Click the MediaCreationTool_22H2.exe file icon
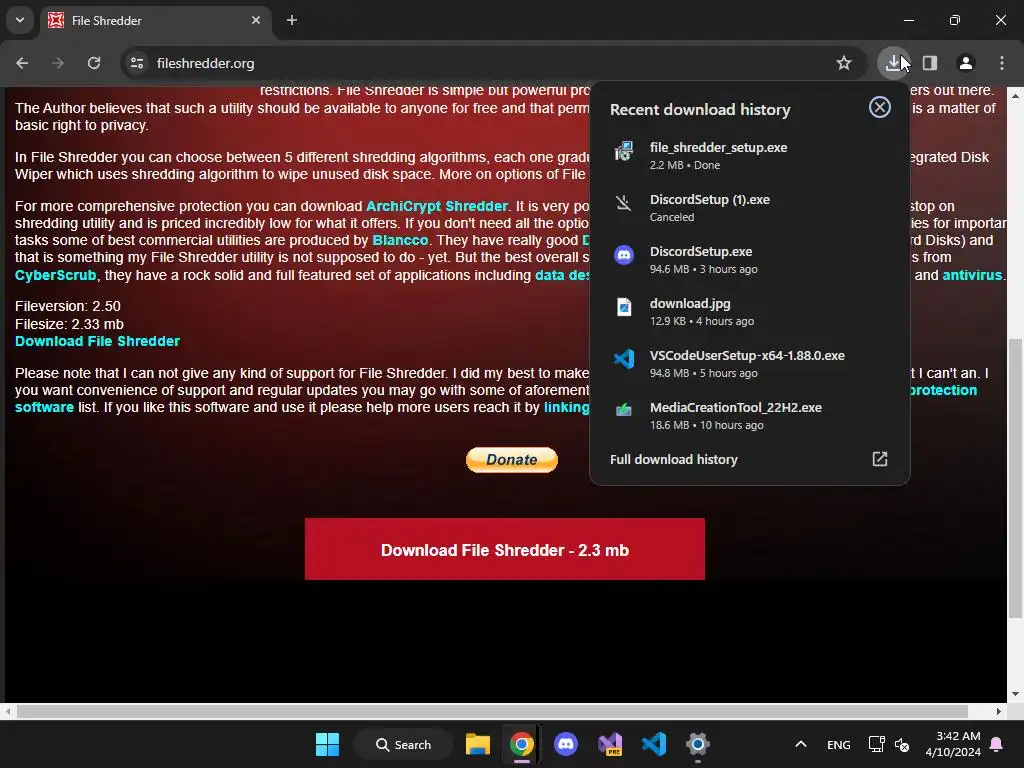The image size is (1024, 768). [624, 410]
